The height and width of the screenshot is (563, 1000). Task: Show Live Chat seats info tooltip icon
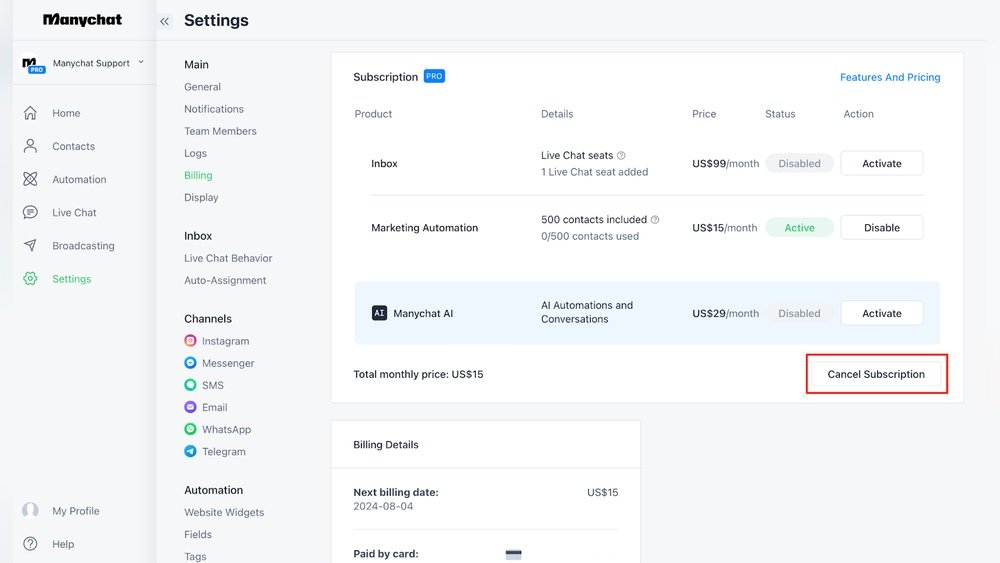pos(621,156)
